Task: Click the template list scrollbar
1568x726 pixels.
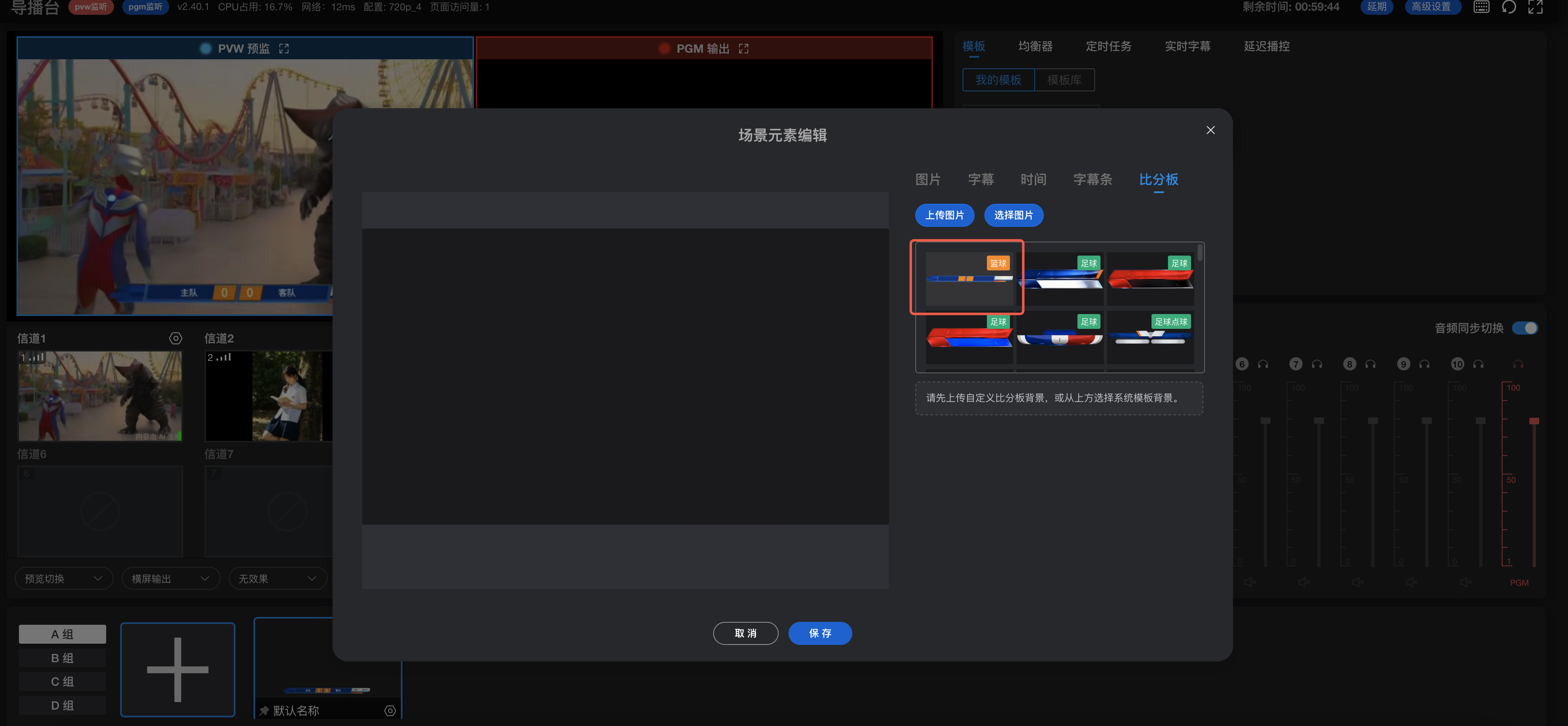Action: click(x=1200, y=253)
